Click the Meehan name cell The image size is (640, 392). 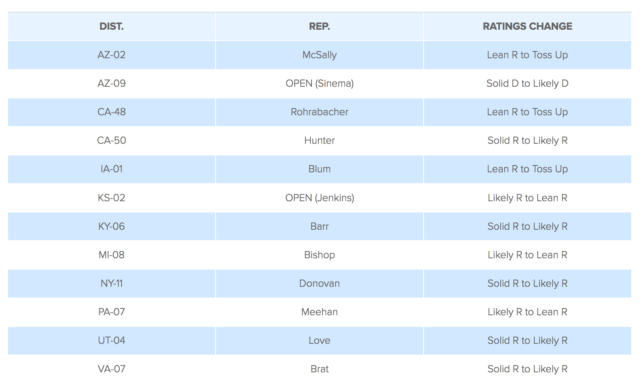[319, 312]
